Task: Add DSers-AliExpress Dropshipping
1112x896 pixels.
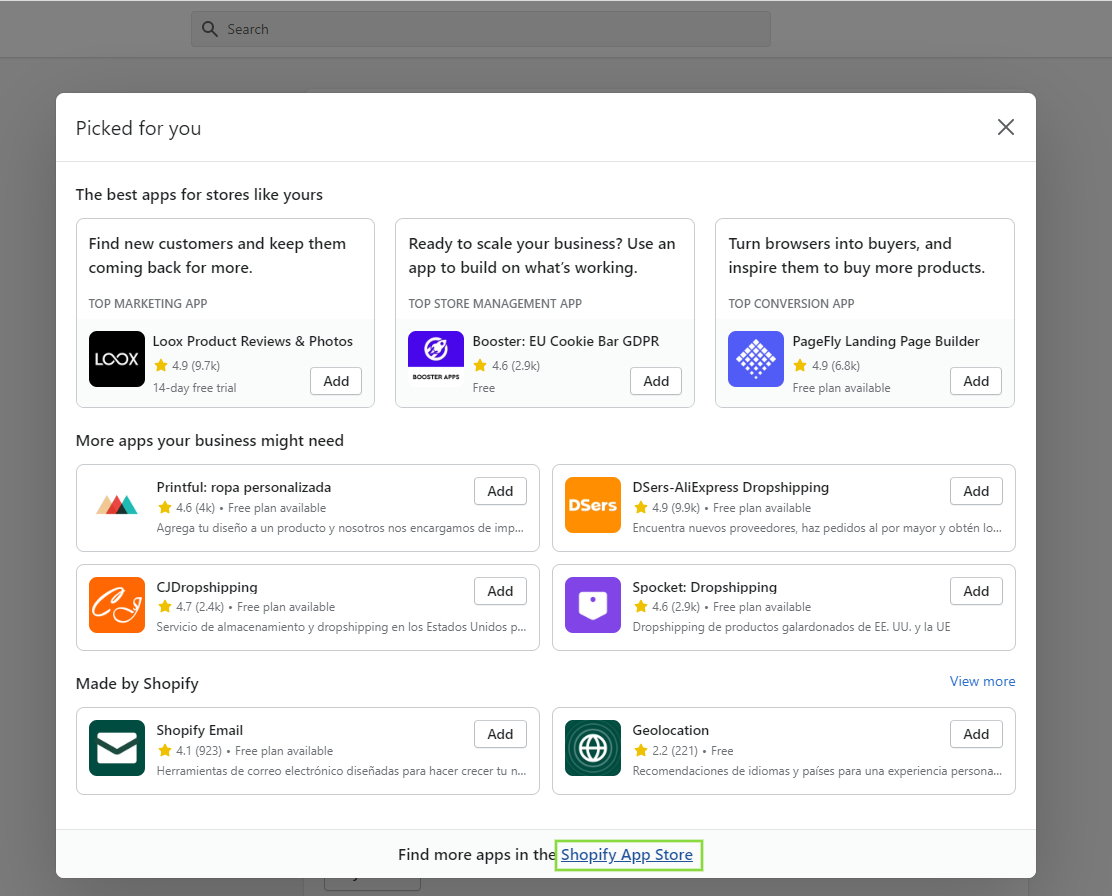Action: click(976, 491)
